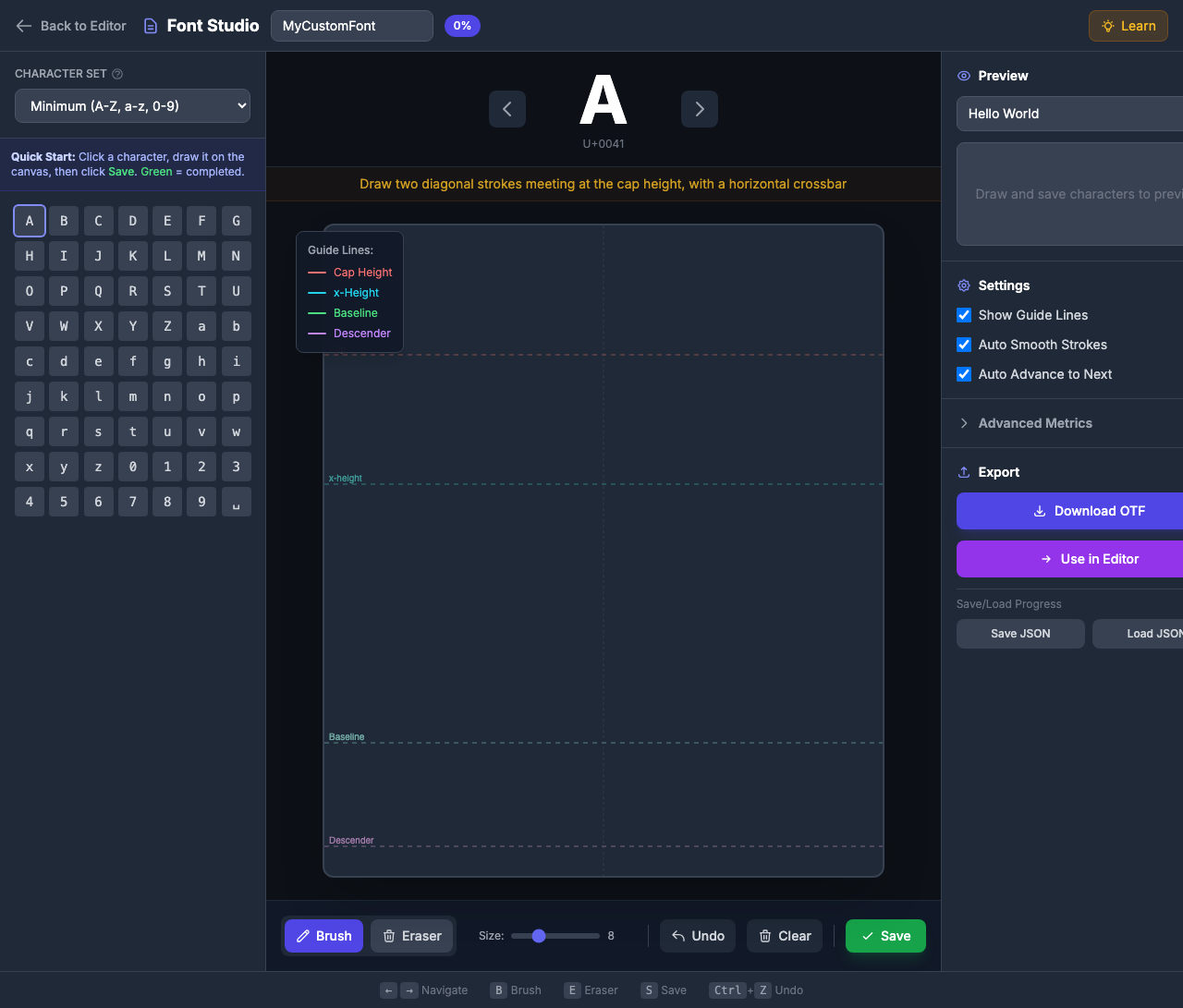The height and width of the screenshot is (1008, 1183).
Task: Select the Brush tool
Action: point(323,936)
